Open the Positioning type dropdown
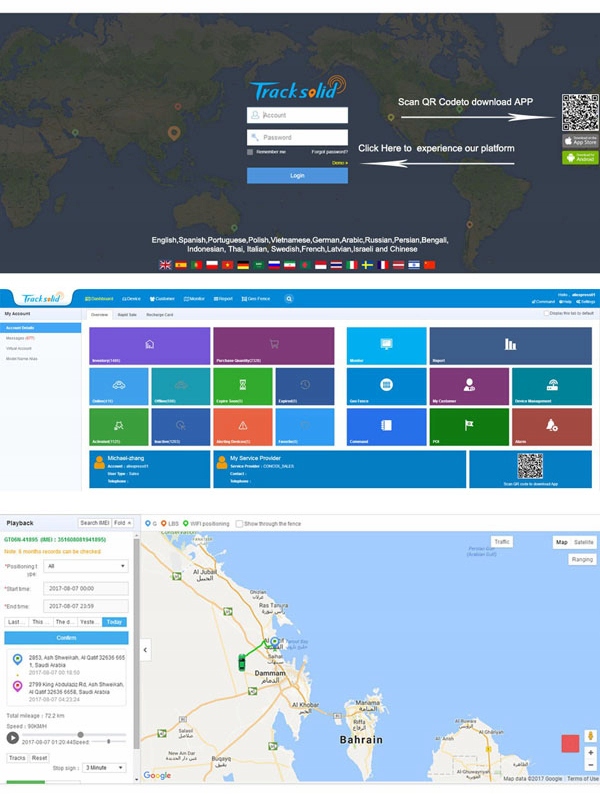 86,566
